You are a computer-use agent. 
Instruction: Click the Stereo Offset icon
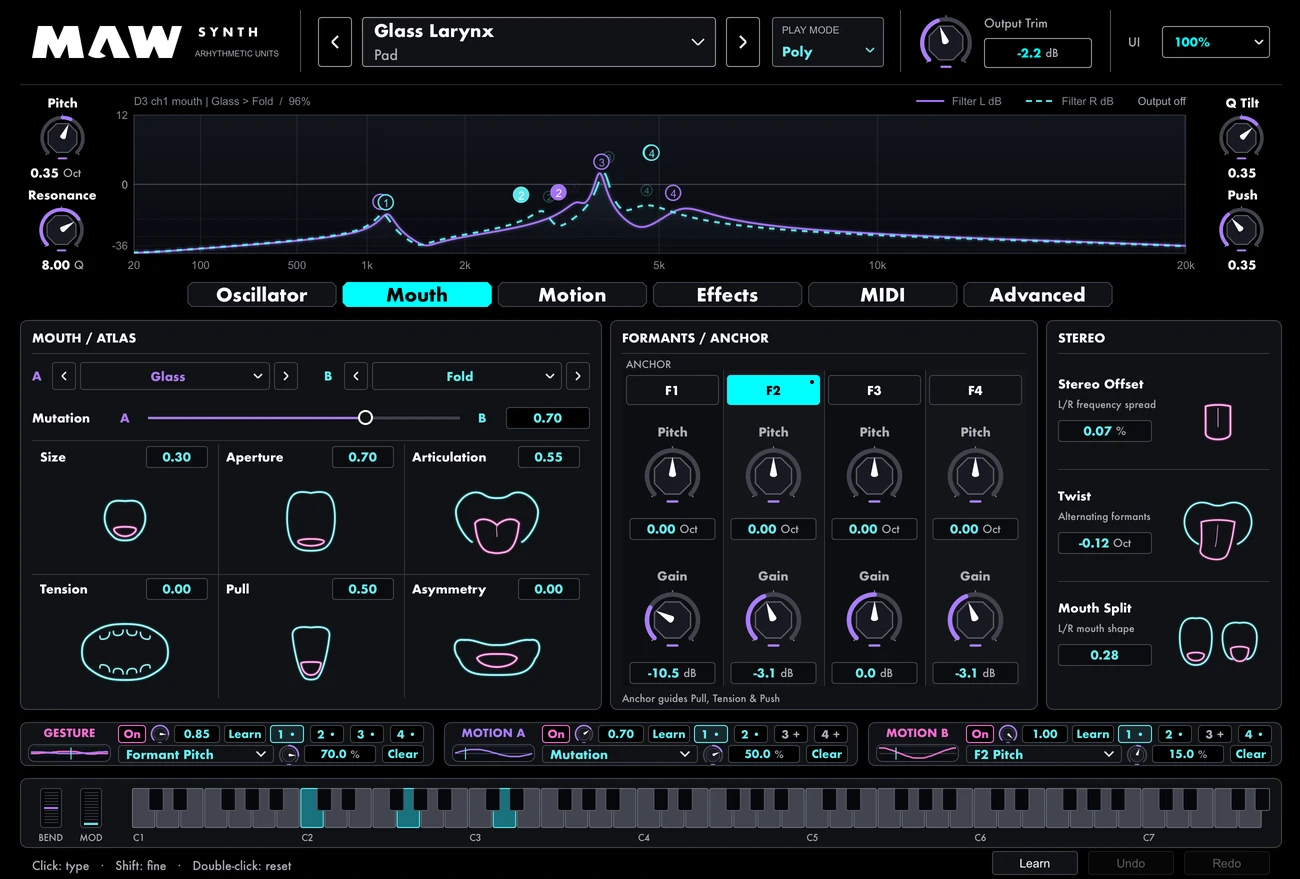tap(1218, 422)
